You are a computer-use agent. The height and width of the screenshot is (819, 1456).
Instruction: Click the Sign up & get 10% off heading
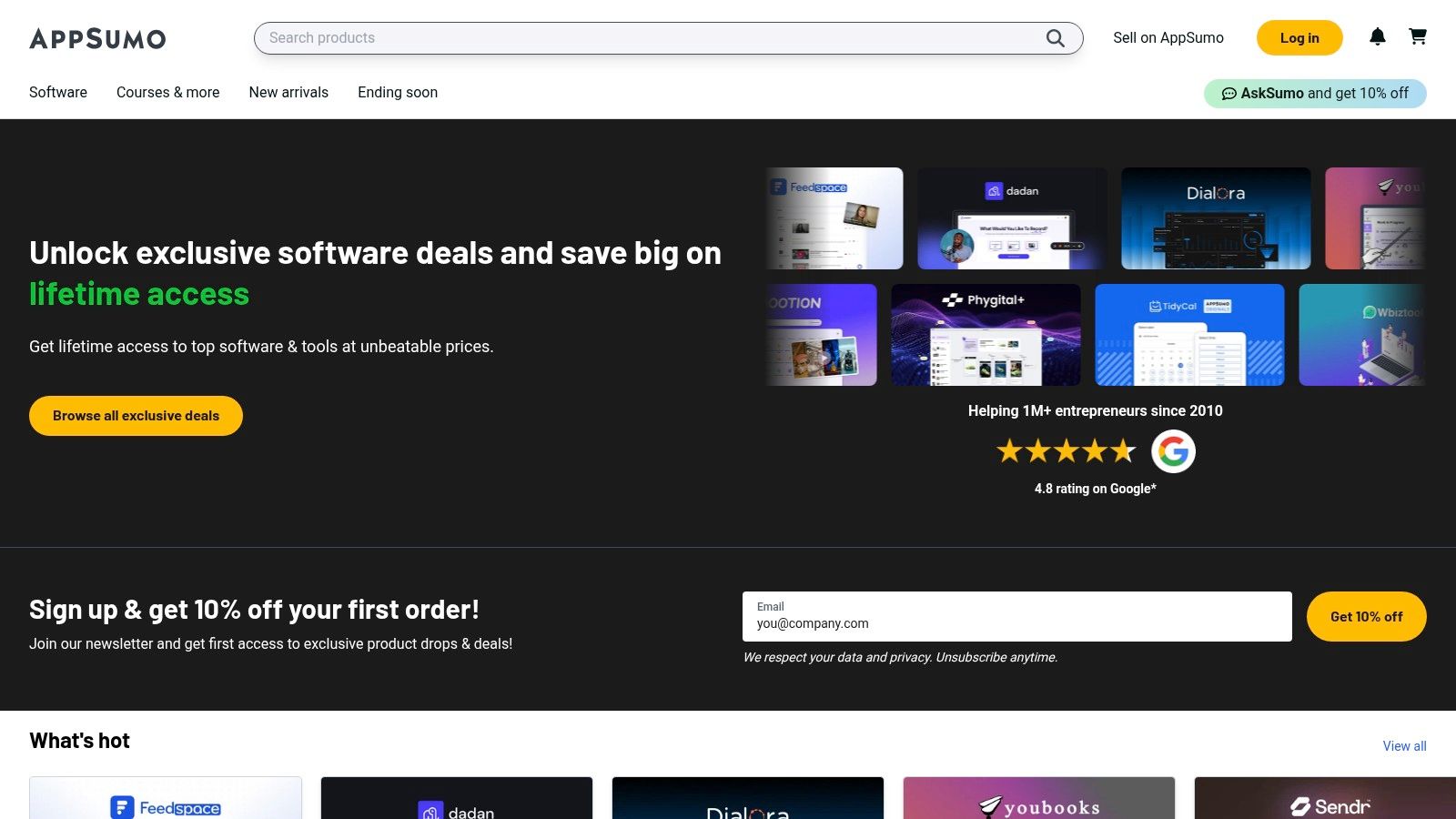(254, 610)
